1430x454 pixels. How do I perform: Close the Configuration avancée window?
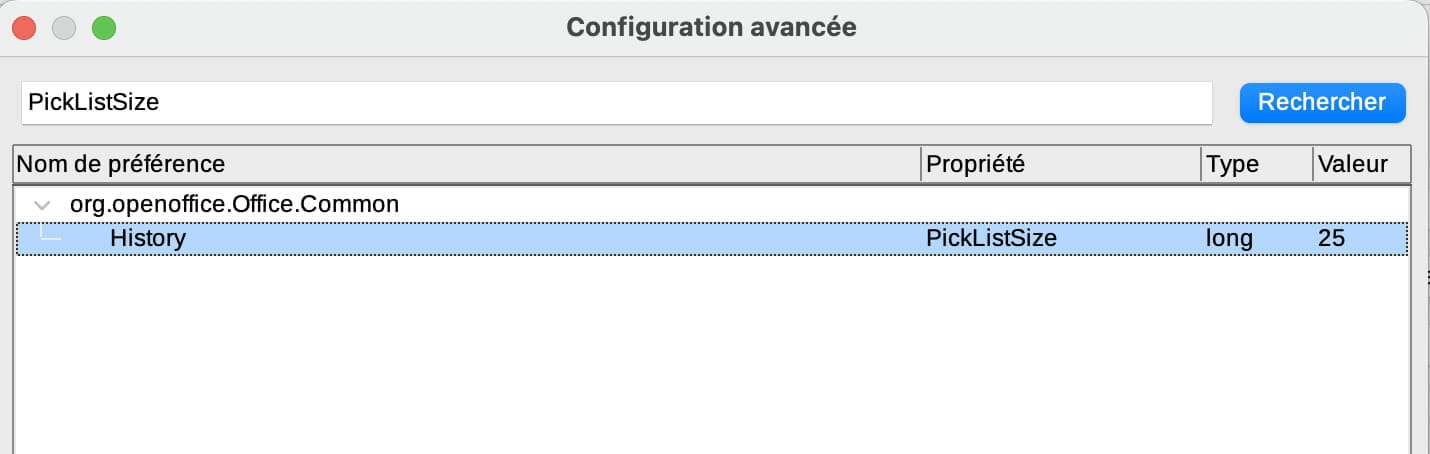point(25,28)
